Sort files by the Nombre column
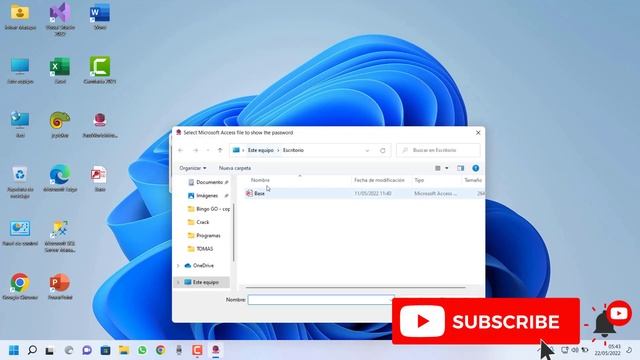Viewport: 640px width, 360px height. point(260,180)
